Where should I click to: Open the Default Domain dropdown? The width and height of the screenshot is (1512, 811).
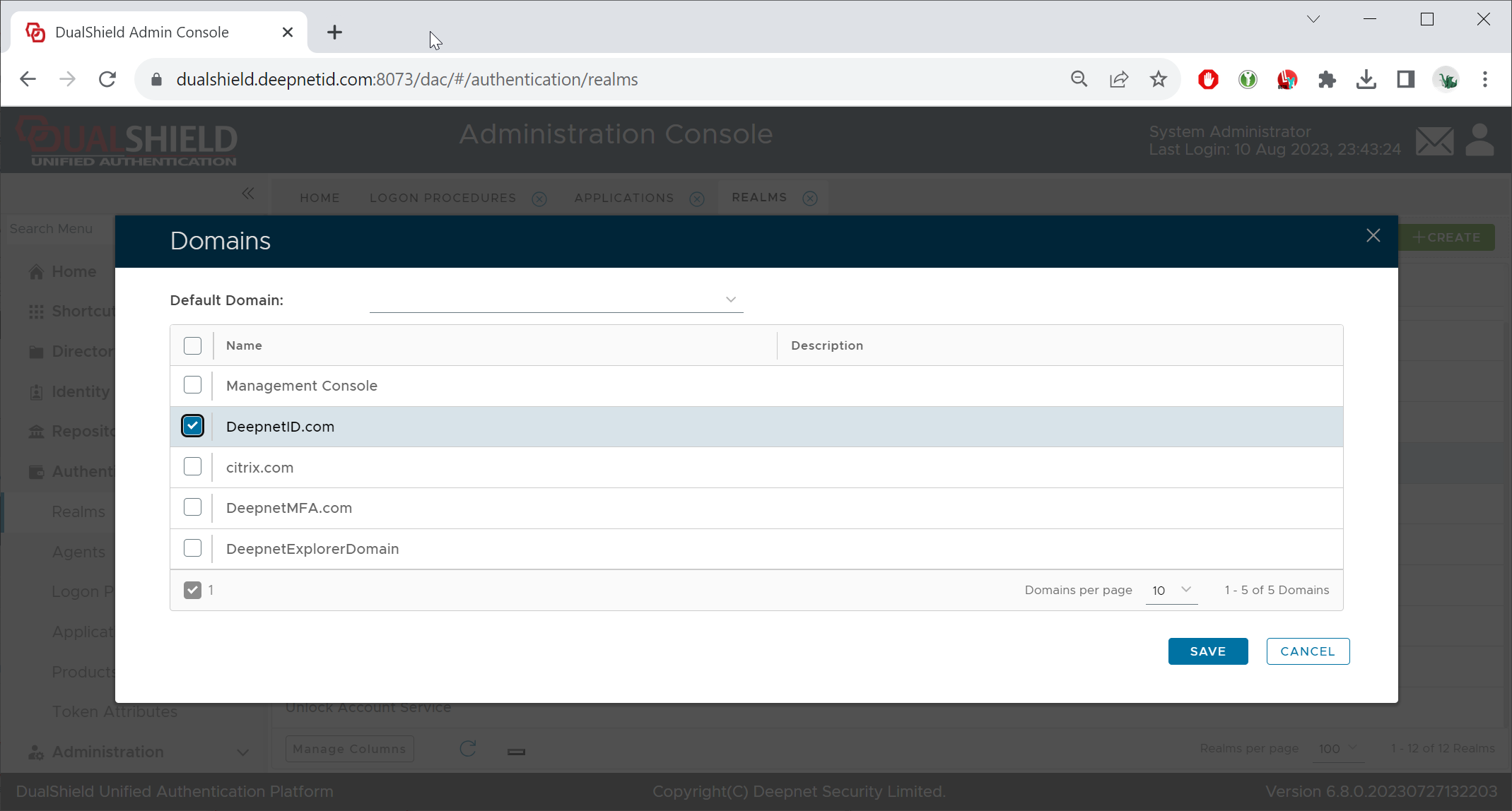click(556, 300)
